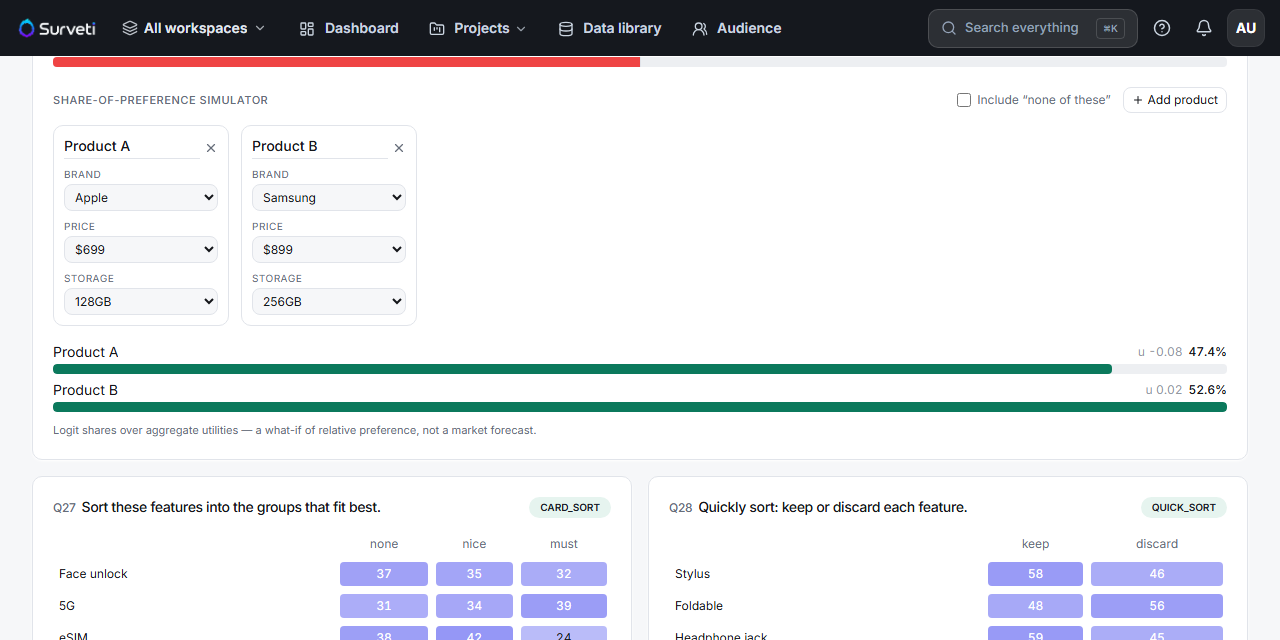The image size is (1280, 640).
Task: Click 5G 'nice' cell 34
Action: [x=474, y=606]
